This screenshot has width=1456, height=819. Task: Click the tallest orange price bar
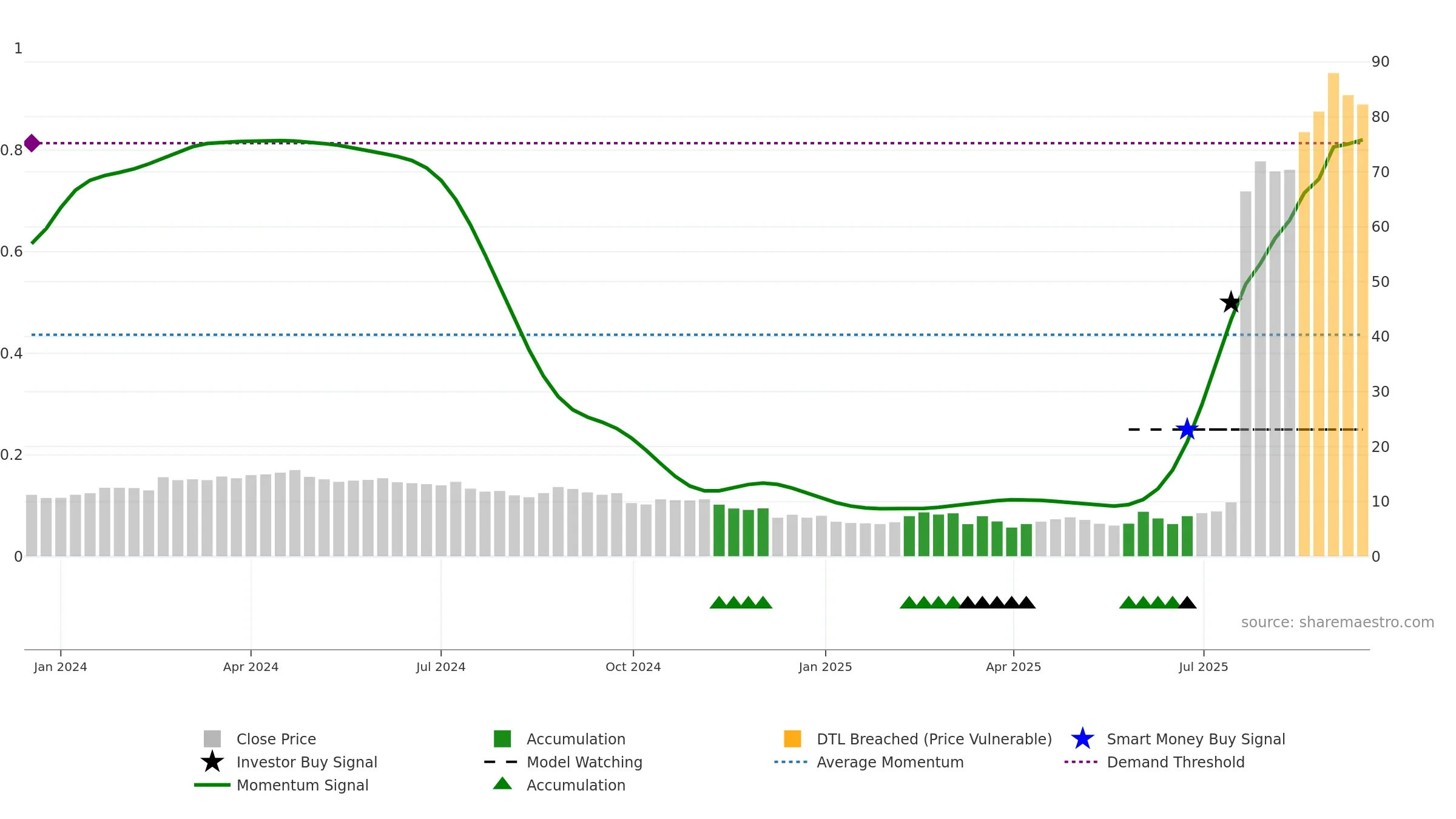click(1333, 314)
